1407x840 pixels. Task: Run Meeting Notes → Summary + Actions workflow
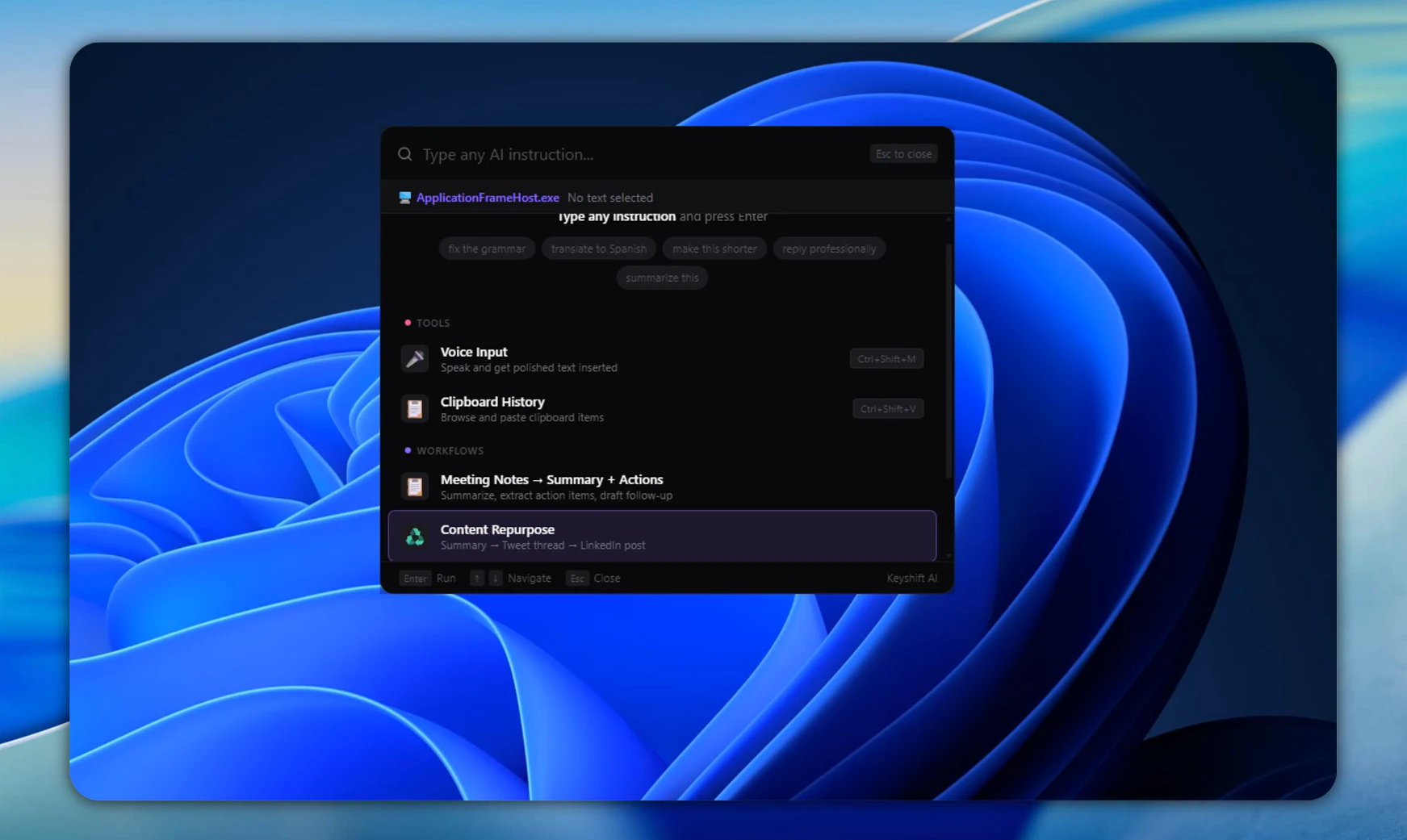[662, 487]
